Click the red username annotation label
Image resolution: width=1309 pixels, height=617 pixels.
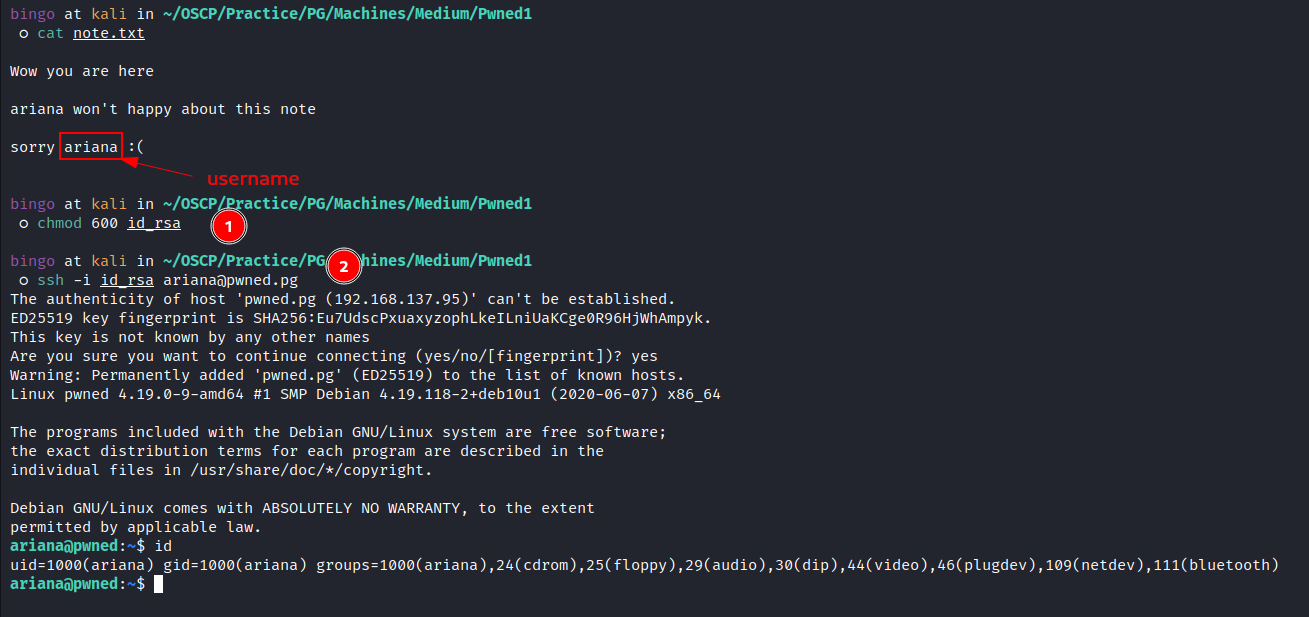coord(253,179)
